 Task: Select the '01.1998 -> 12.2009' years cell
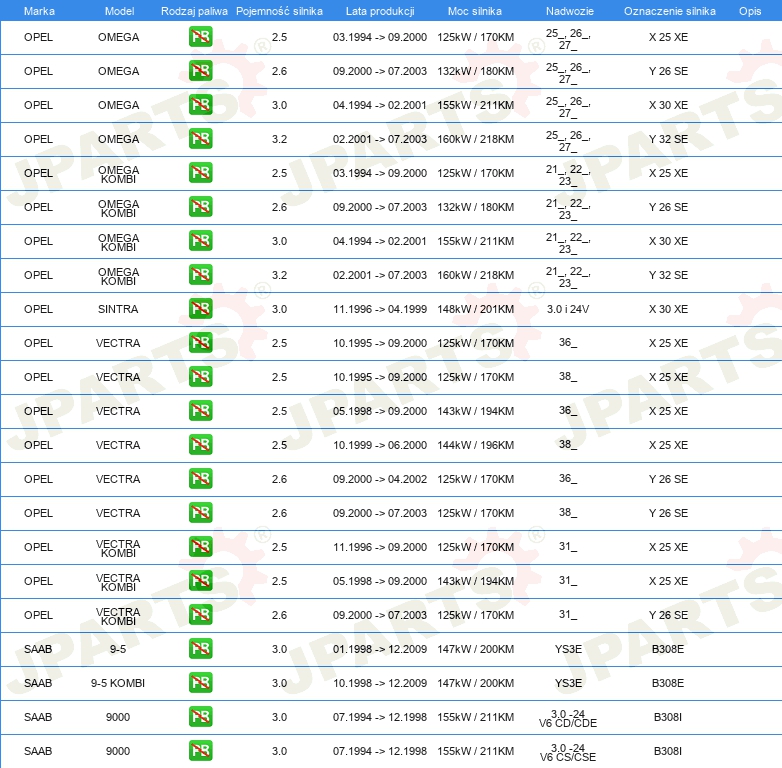pyautogui.click(x=380, y=649)
